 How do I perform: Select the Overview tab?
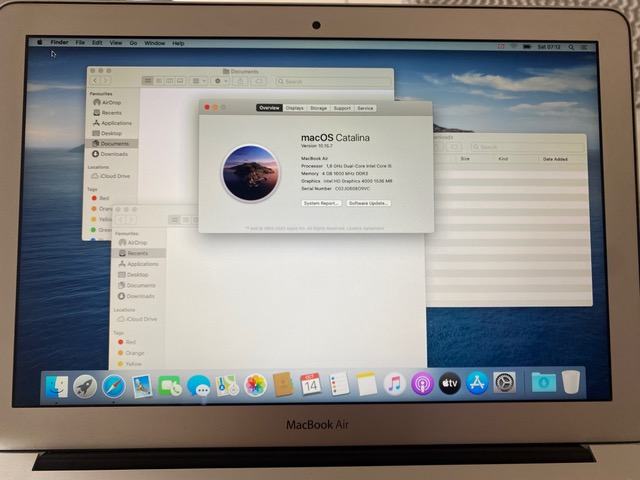coord(269,108)
